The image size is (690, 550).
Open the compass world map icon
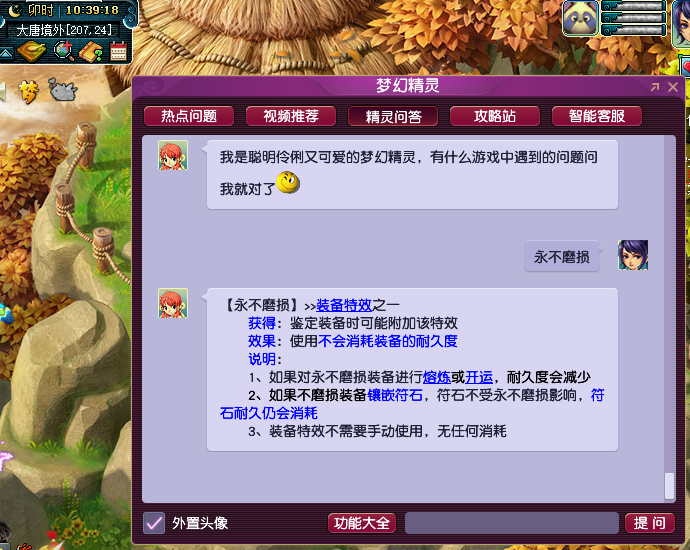tap(31, 52)
